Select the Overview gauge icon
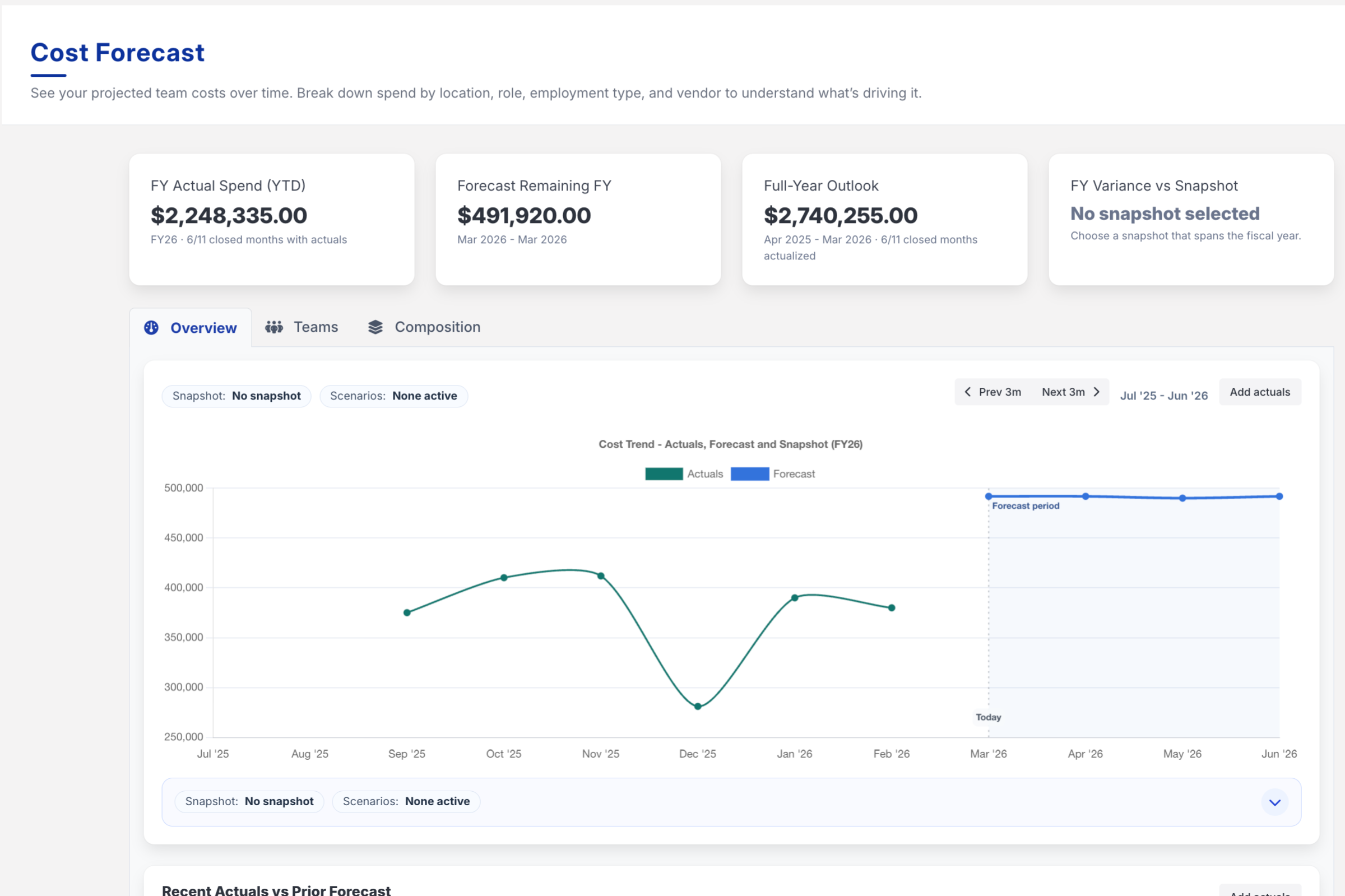 tap(151, 327)
